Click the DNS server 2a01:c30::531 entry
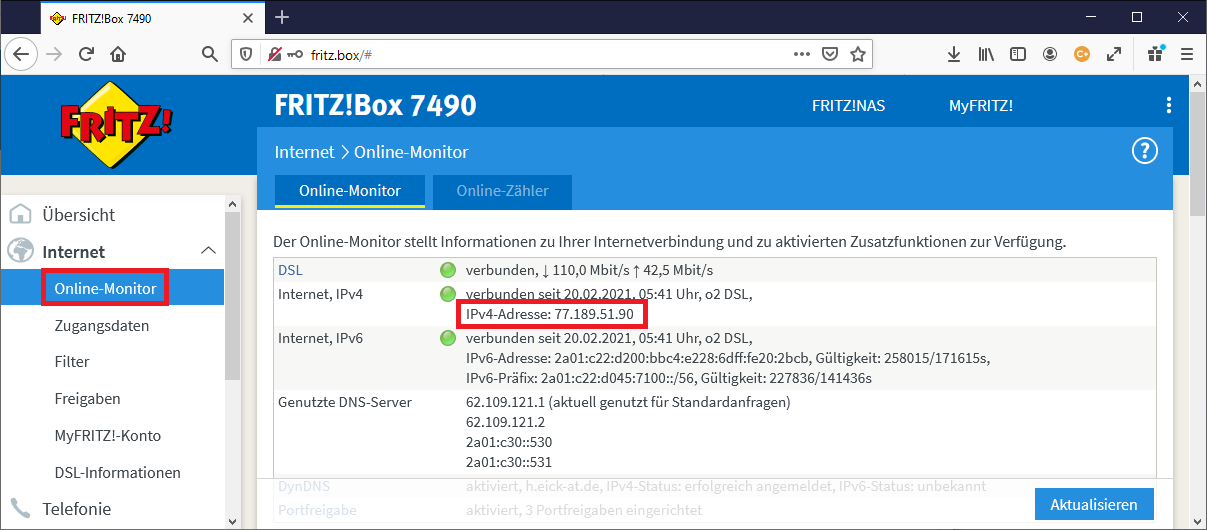Screen dimensions: 1207x530 click(509, 462)
